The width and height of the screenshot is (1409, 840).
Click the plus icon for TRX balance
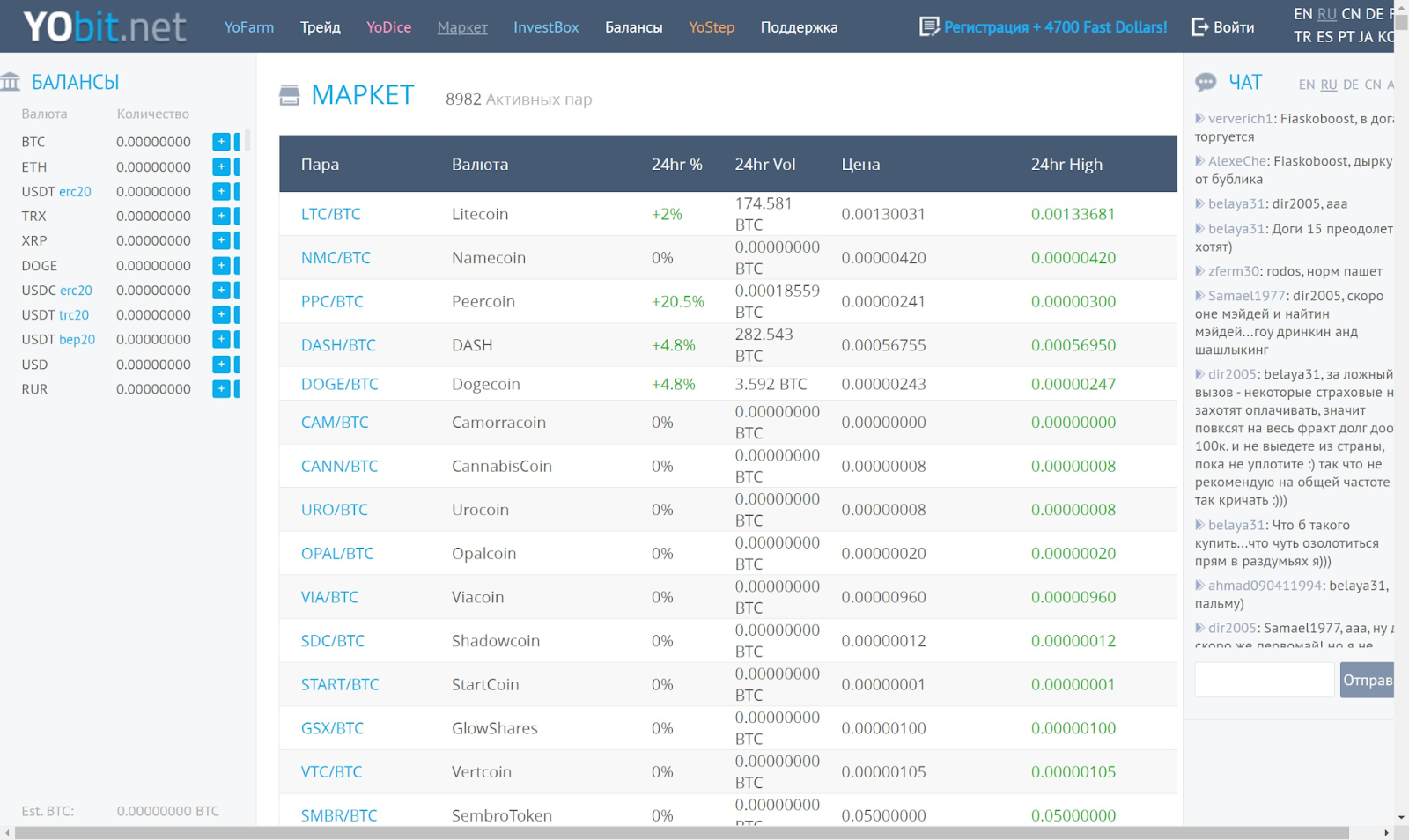click(x=221, y=216)
